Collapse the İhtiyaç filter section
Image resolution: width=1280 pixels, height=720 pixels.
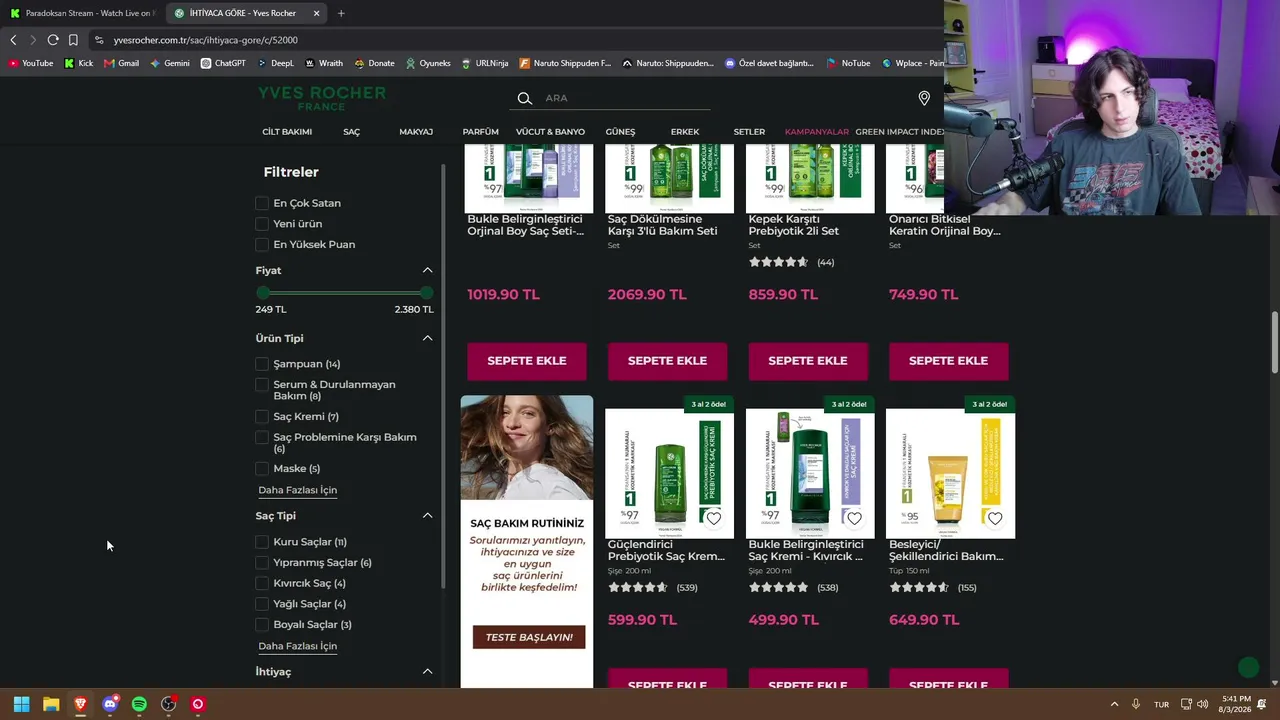(x=427, y=671)
